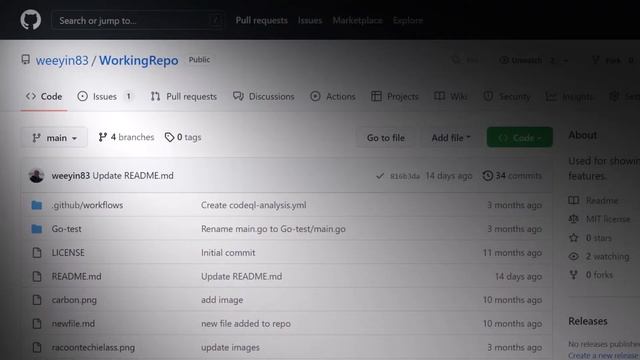The width and height of the screenshot is (640, 360).
Task: Open the Create codeql-analysis.yml commit message
Action: (x=253, y=205)
